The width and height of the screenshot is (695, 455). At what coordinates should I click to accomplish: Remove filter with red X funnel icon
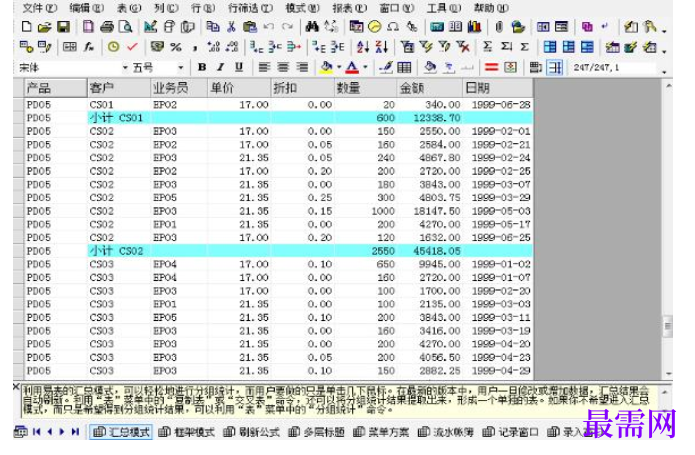click(463, 47)
